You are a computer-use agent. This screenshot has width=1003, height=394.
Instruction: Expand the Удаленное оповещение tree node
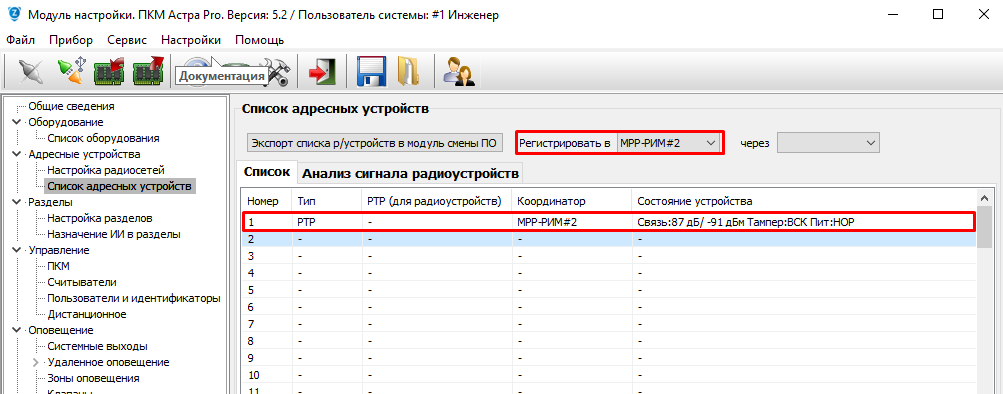pyautogui.click(x=36, y=362)
